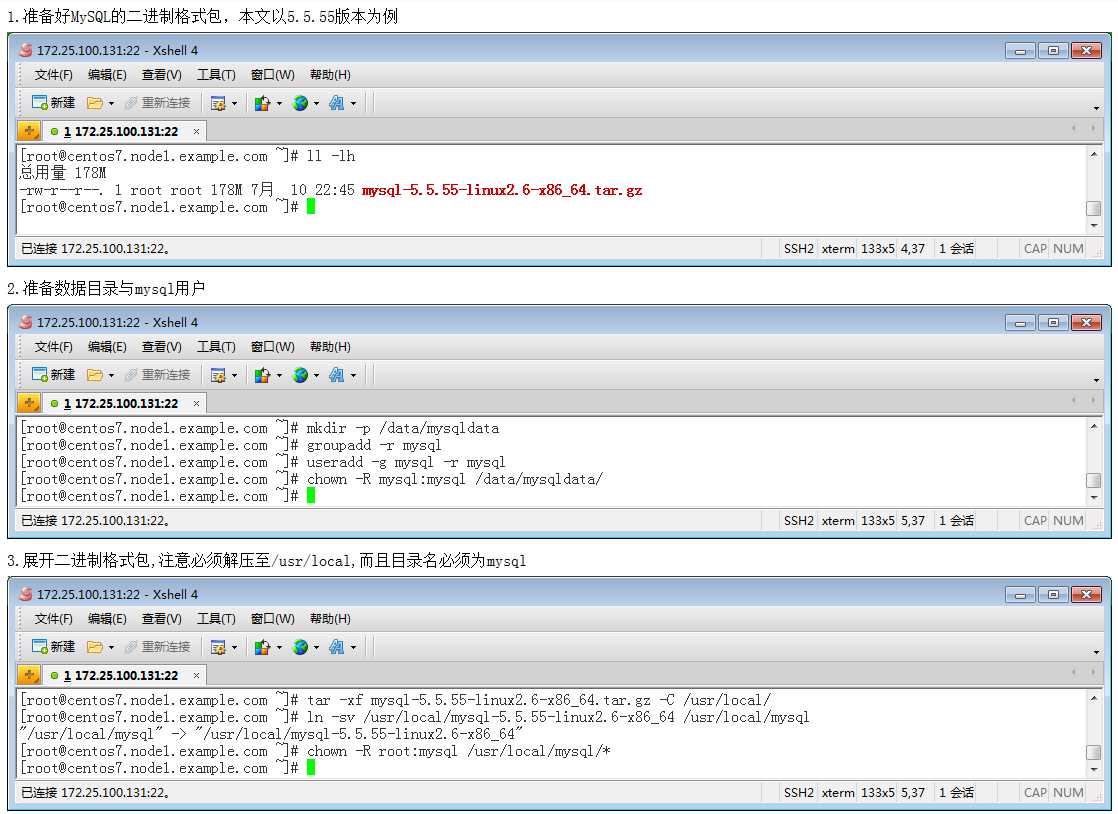Expand color scheme dropdown arrow in step 2 window
The width and height of the screenshot is (1118, 814).
point(279,376)
